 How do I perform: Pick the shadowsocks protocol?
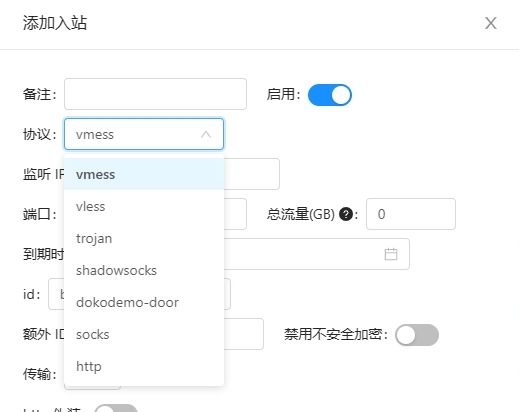click(144, 270)
